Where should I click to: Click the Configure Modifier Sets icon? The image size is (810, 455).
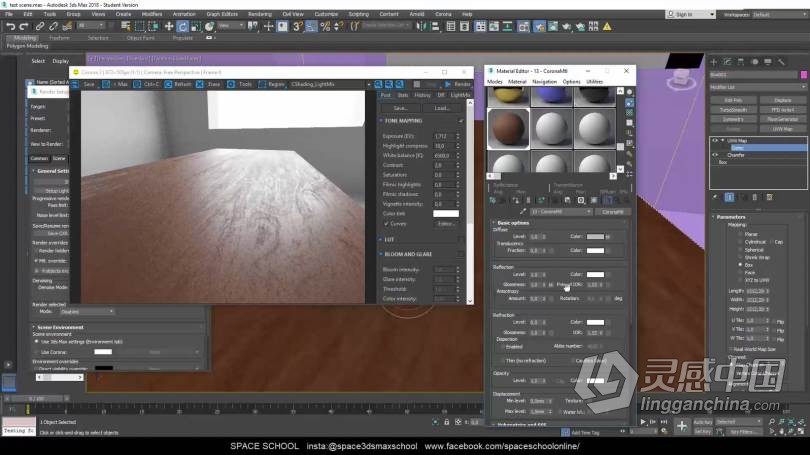click(x=769, y=197)
